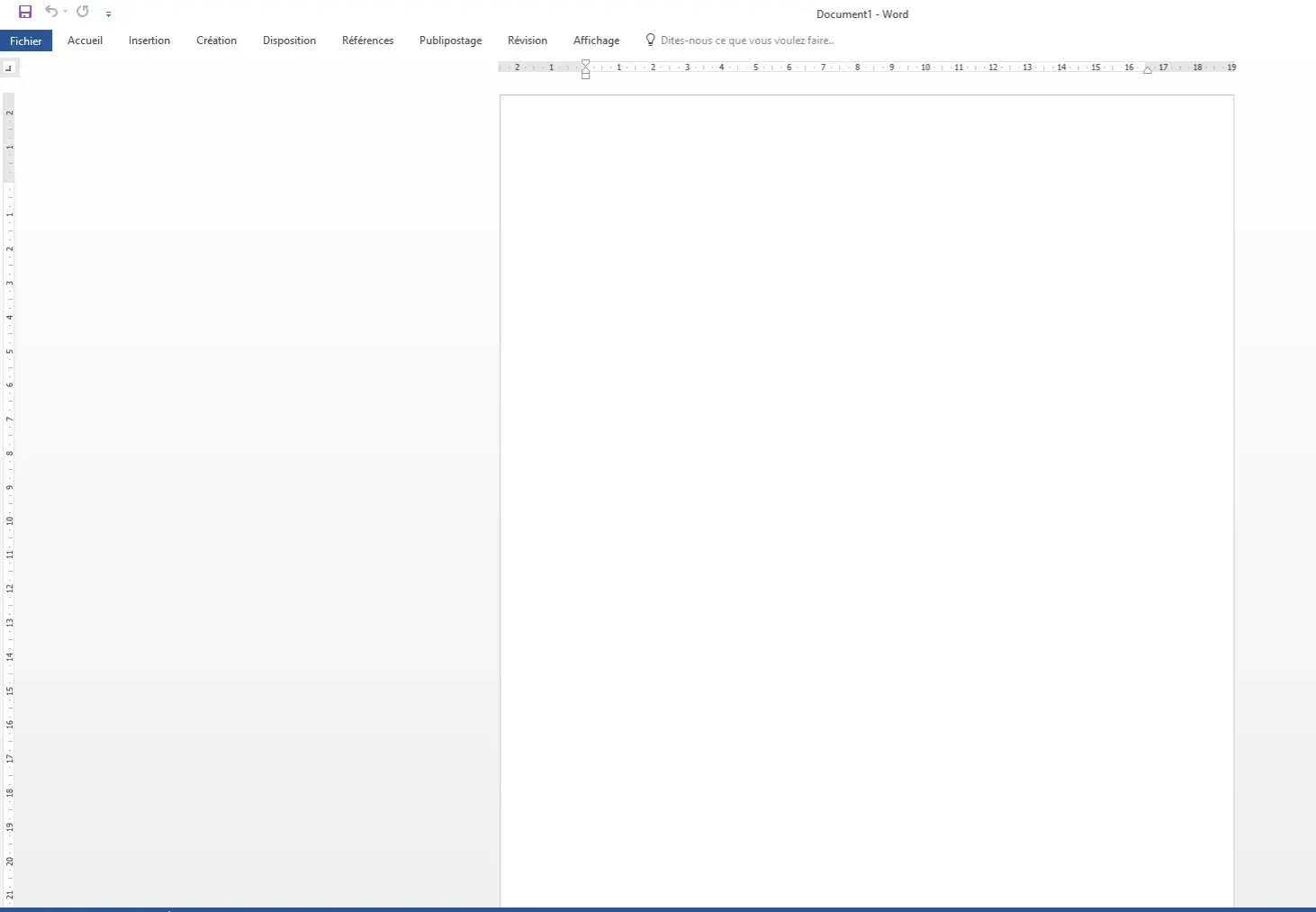Click the first line indent marker on ruler

click(x=586, y=63)
